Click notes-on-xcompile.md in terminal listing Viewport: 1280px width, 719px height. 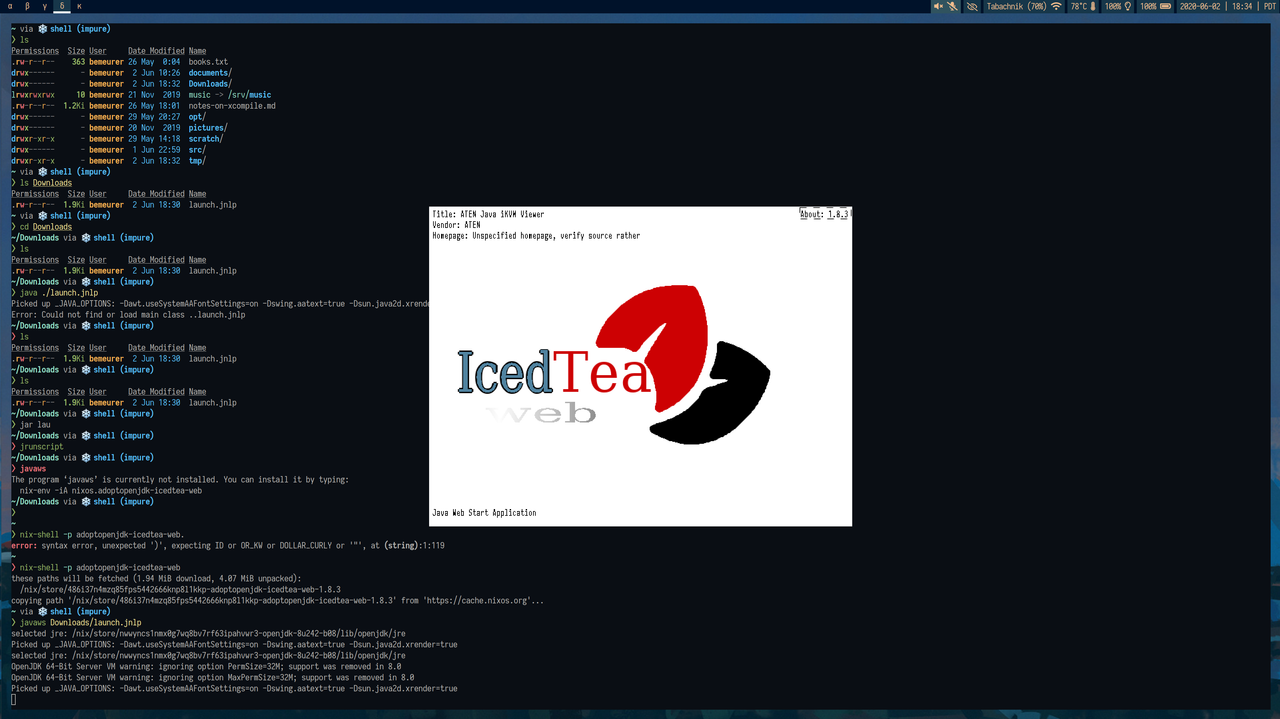pyautogui.click(x=232, y=106)
